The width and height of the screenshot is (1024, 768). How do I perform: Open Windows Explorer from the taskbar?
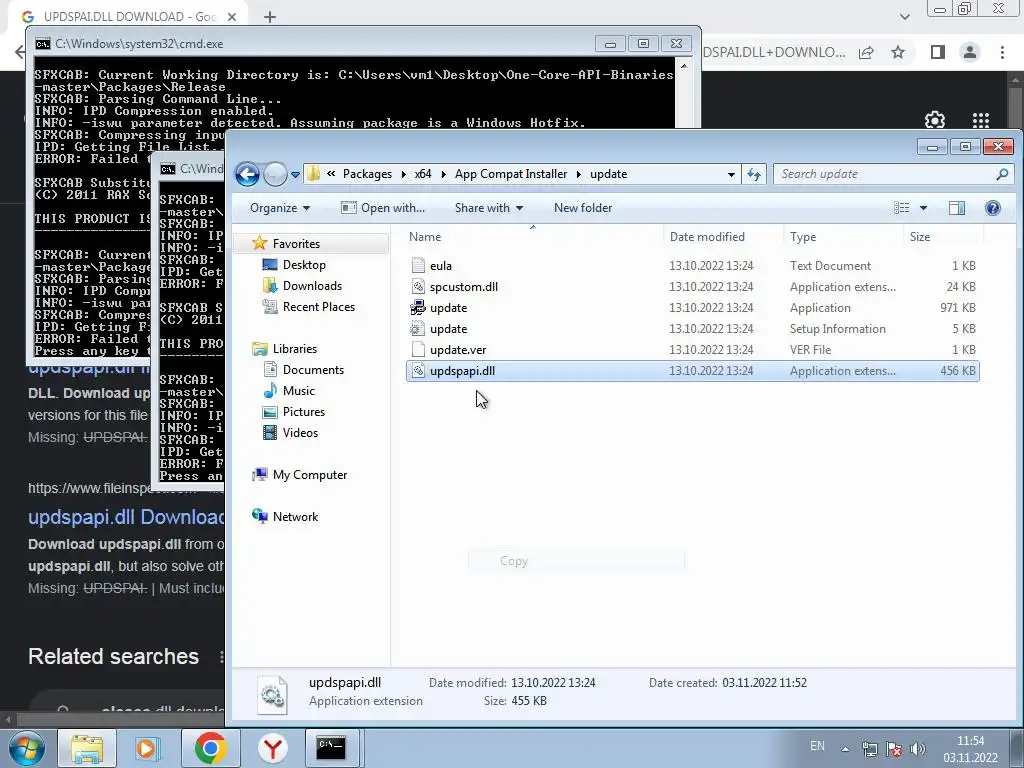(87, 748)
